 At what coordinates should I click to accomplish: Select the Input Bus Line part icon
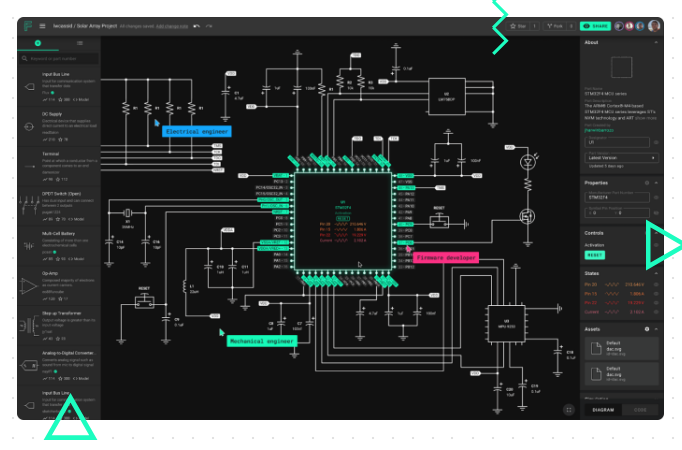(28, 87)
